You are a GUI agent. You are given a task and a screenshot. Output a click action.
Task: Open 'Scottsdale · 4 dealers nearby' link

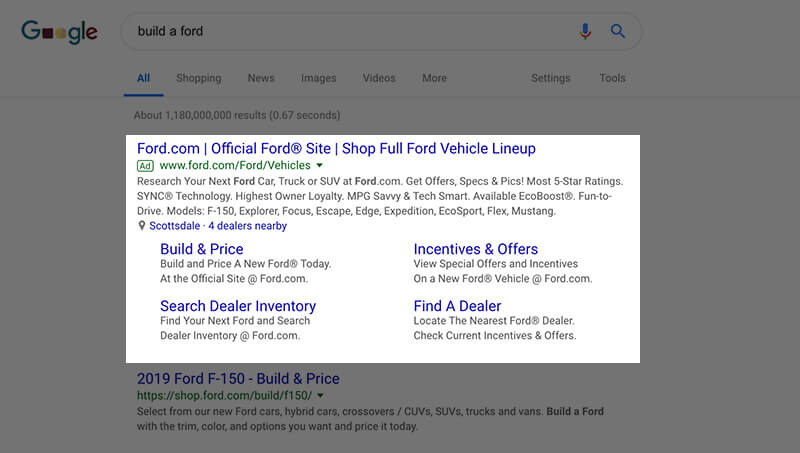[218, 225]
